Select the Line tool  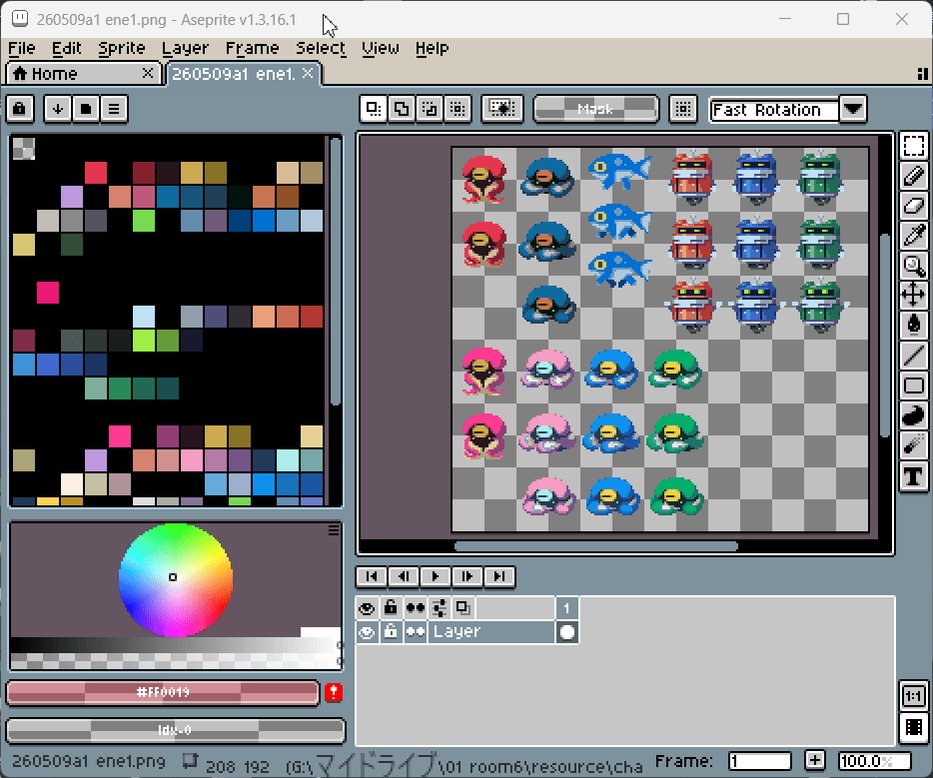pos(913,355)
